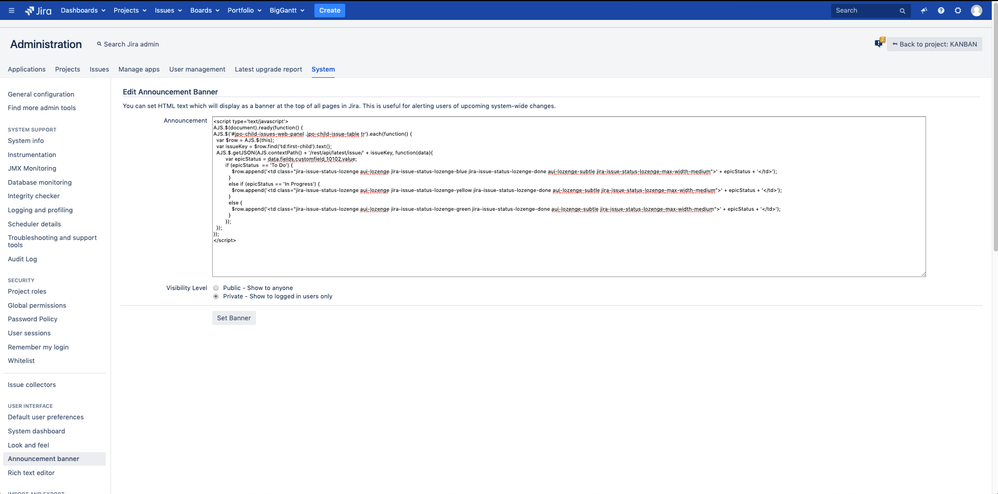Expand the Projects dropdown in top bar

click(x=130, y=10)
